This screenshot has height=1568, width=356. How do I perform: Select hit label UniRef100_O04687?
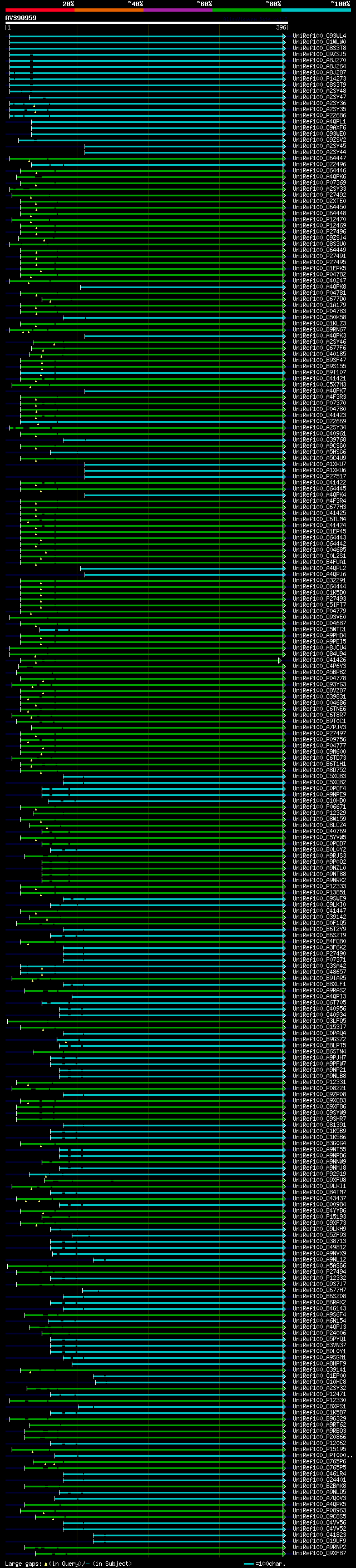point(319,624)
